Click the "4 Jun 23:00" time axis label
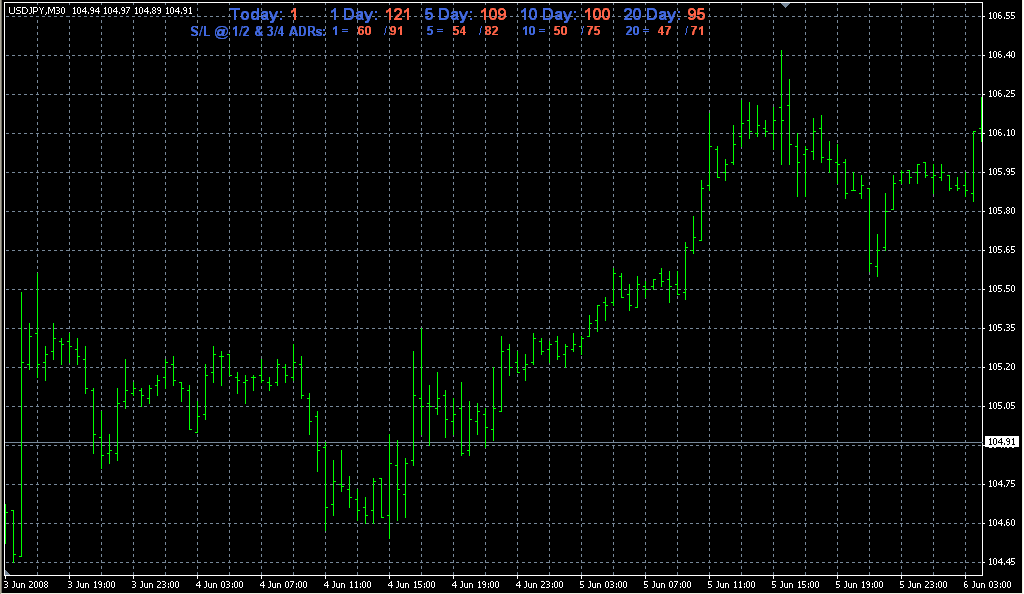Screen dimensions: 1024x594 click(539, 585)
